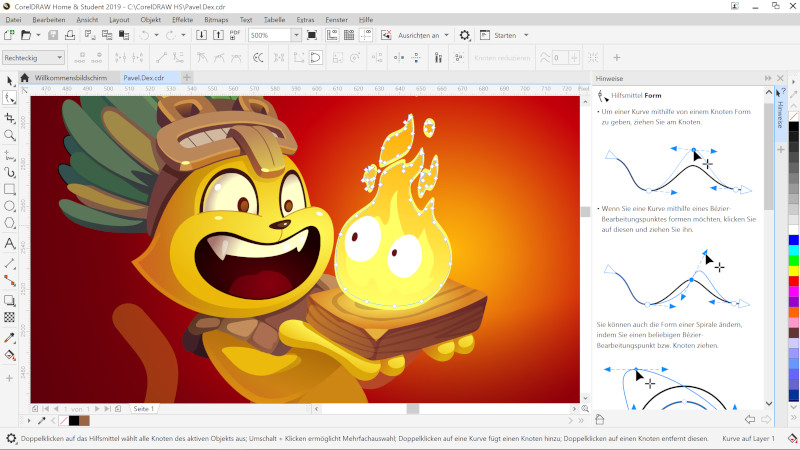Select the Interactive Fill bucket tool
The height and width of the screenshot is (450, 800).
[x=10, y=355]
